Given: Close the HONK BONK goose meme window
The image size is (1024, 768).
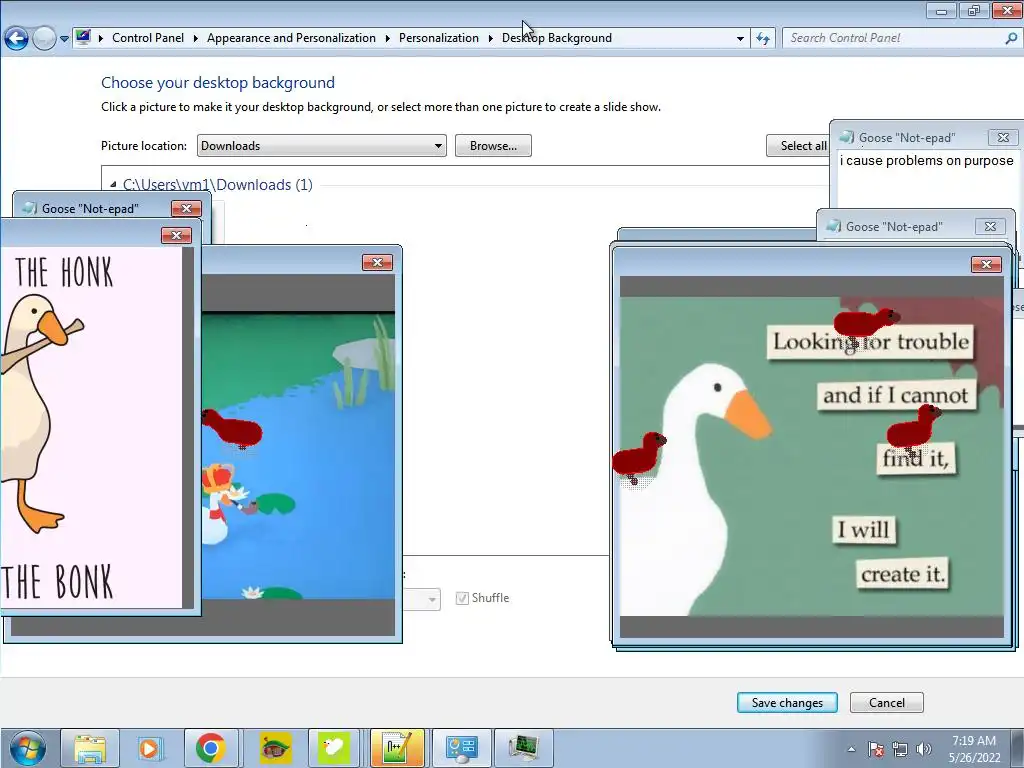Looking at the screenshot, I should (176, 236).
